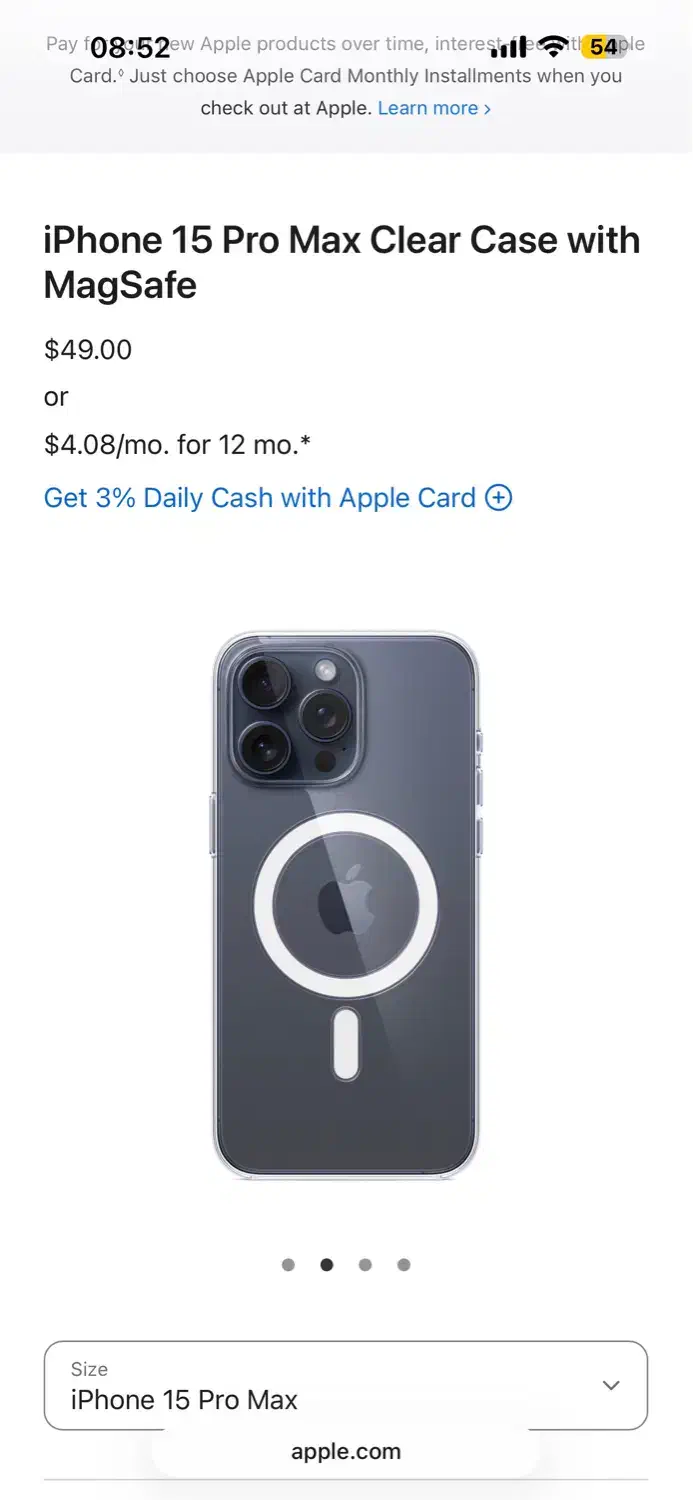Tap the plus circle icon beside Apple Card
The image size is (693, 1500).
coord(498,498)
